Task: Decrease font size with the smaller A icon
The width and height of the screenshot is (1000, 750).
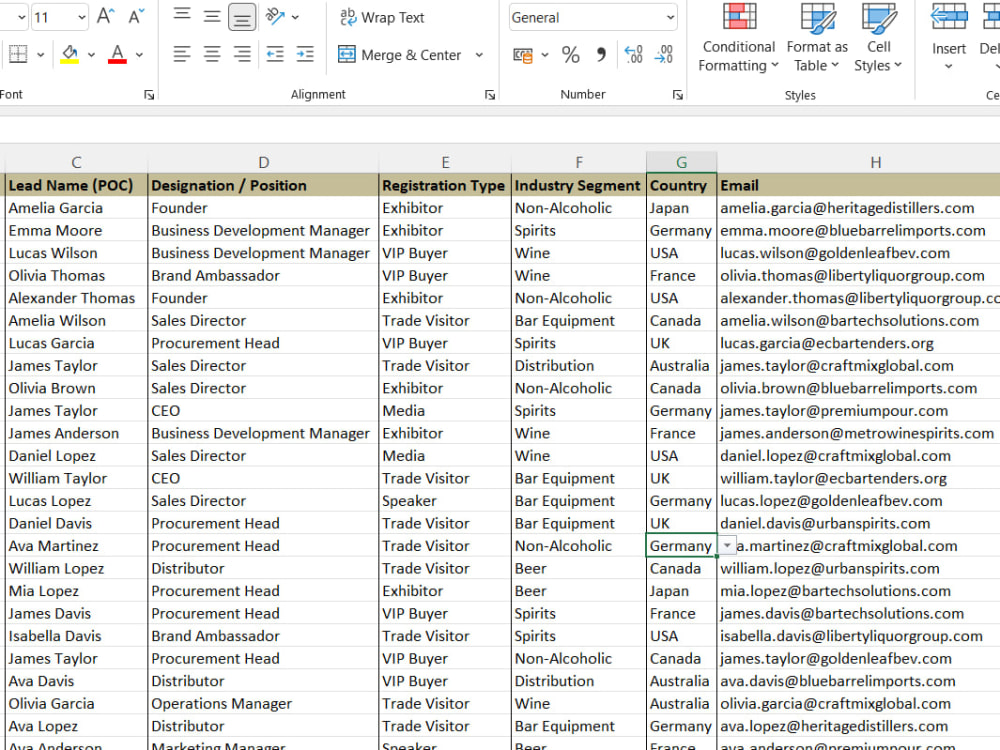Action: pyautogui.click(x=136, y=16)
